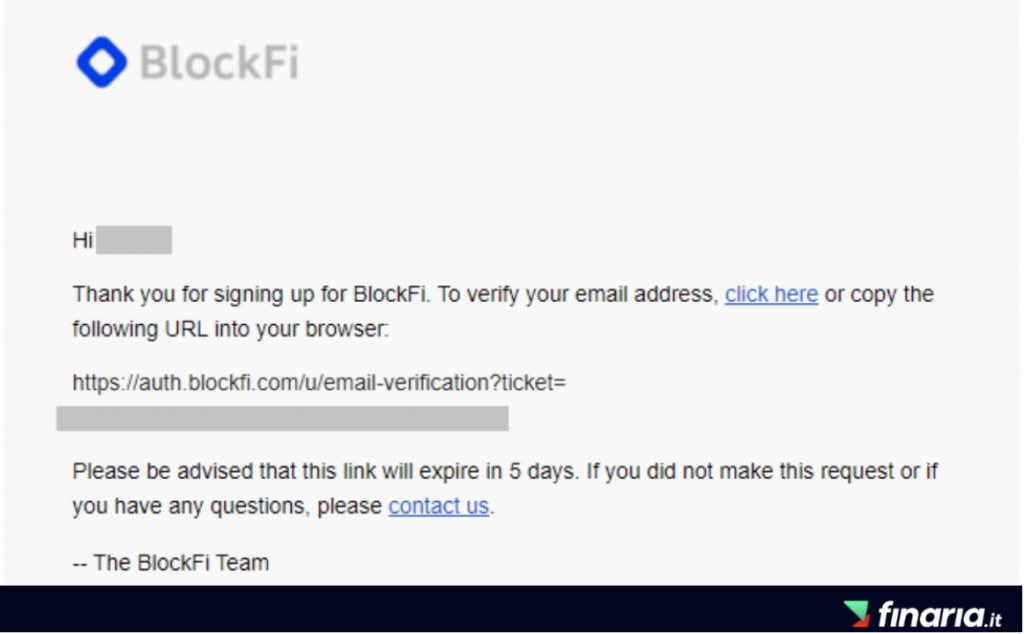Click the "following URL into your browser" line
This screenshot has width=1024, height=634.
point(231,329)
